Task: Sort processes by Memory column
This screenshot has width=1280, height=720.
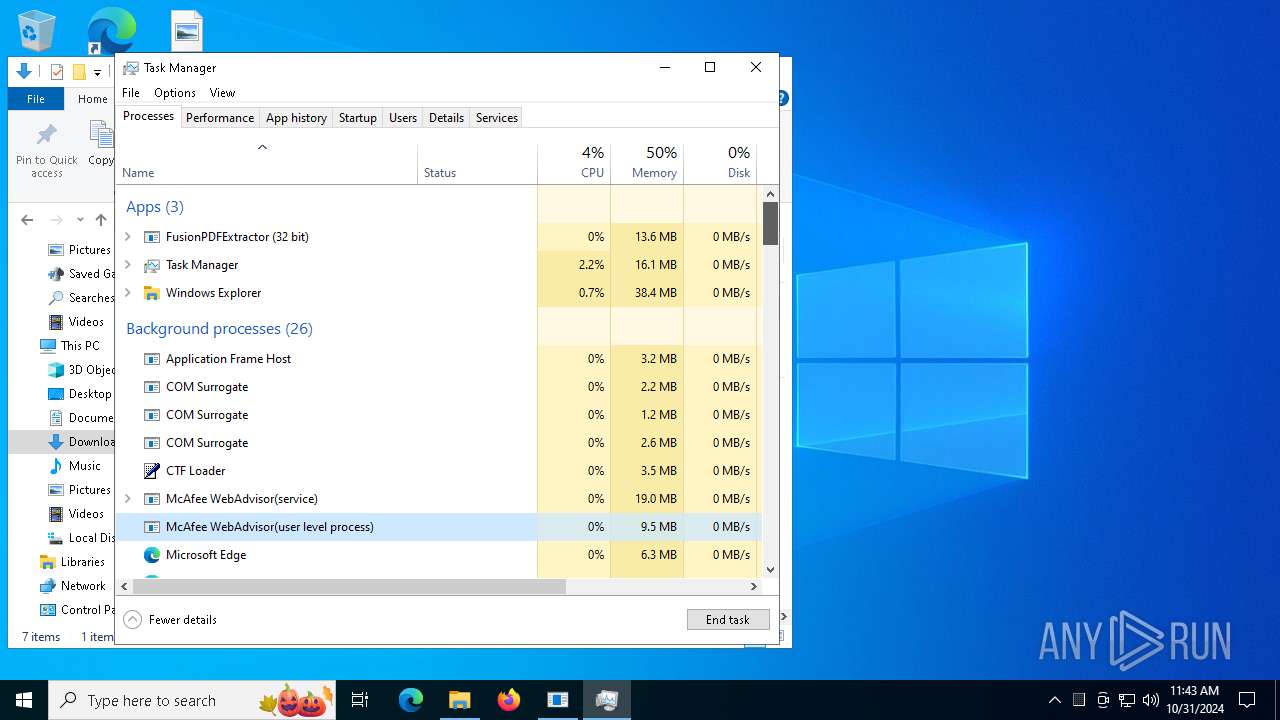Action: (647, 164)
